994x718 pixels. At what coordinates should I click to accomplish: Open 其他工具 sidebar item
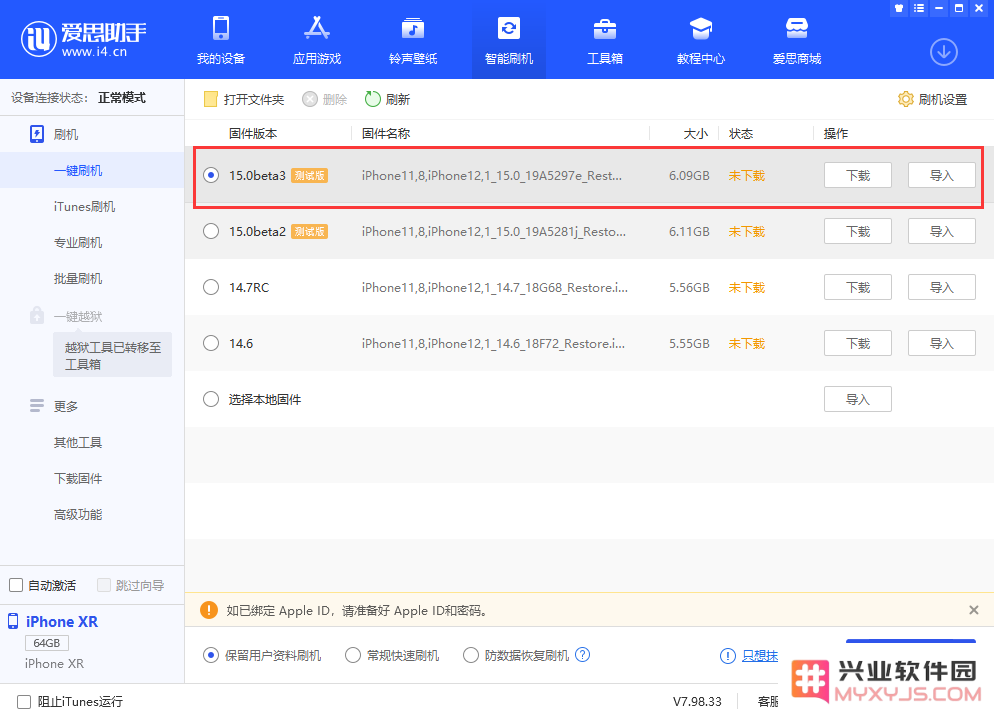point(78,442)
